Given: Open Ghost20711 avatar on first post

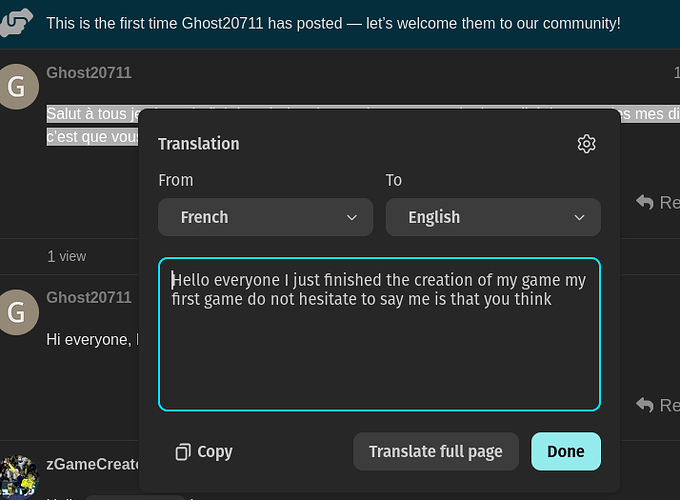Looking at the screenshot, I should [17, 87].
